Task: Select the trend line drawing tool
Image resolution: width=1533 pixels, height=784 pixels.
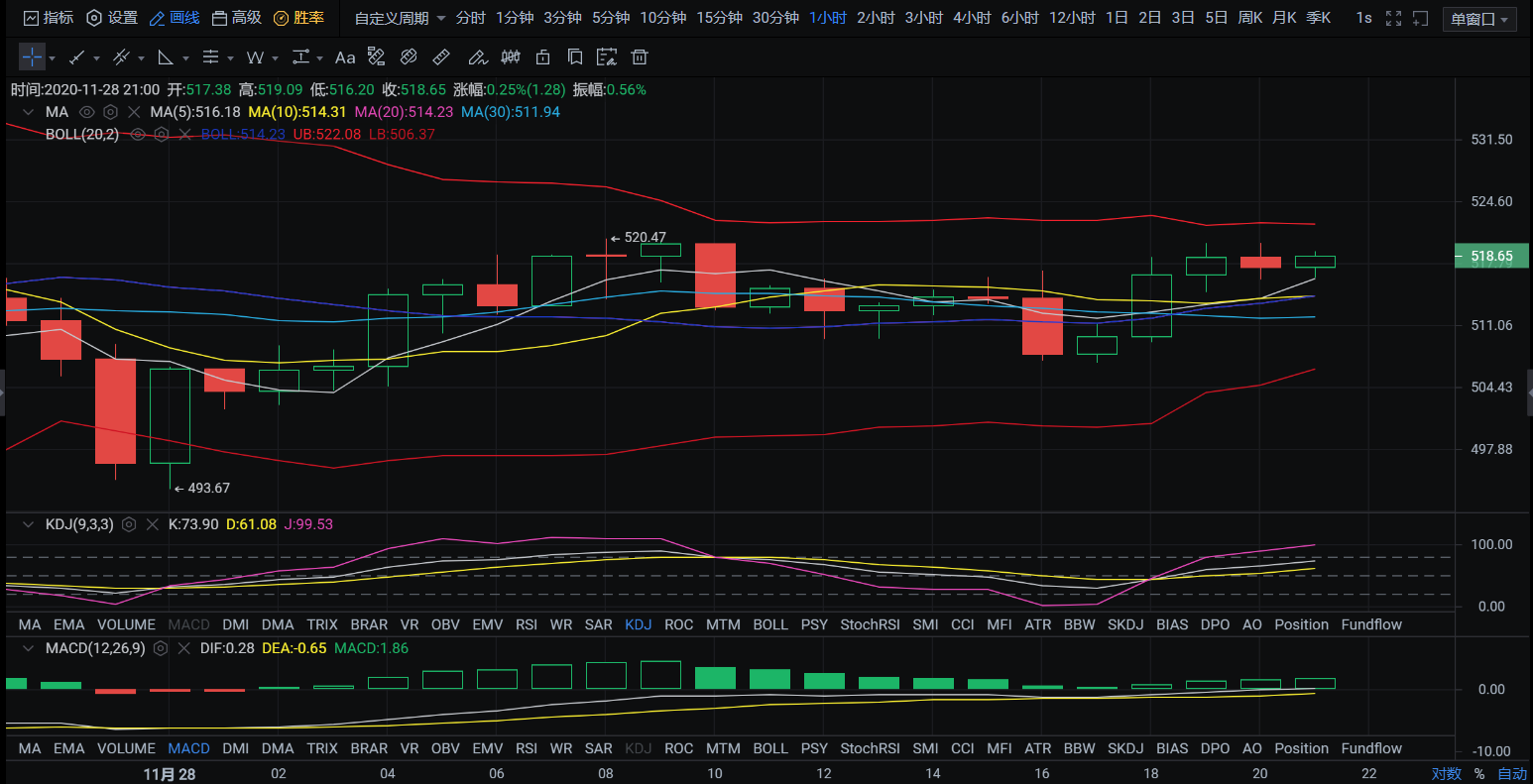Action: point(77,57)
